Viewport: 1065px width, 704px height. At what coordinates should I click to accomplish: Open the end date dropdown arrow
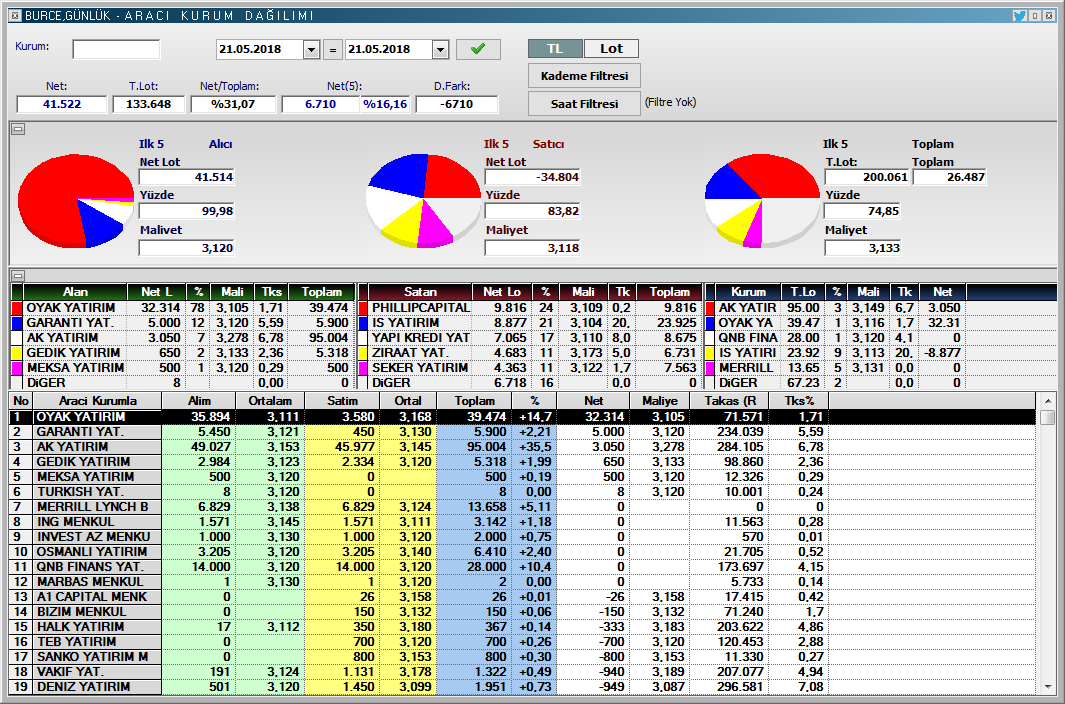tap(440, 50)
